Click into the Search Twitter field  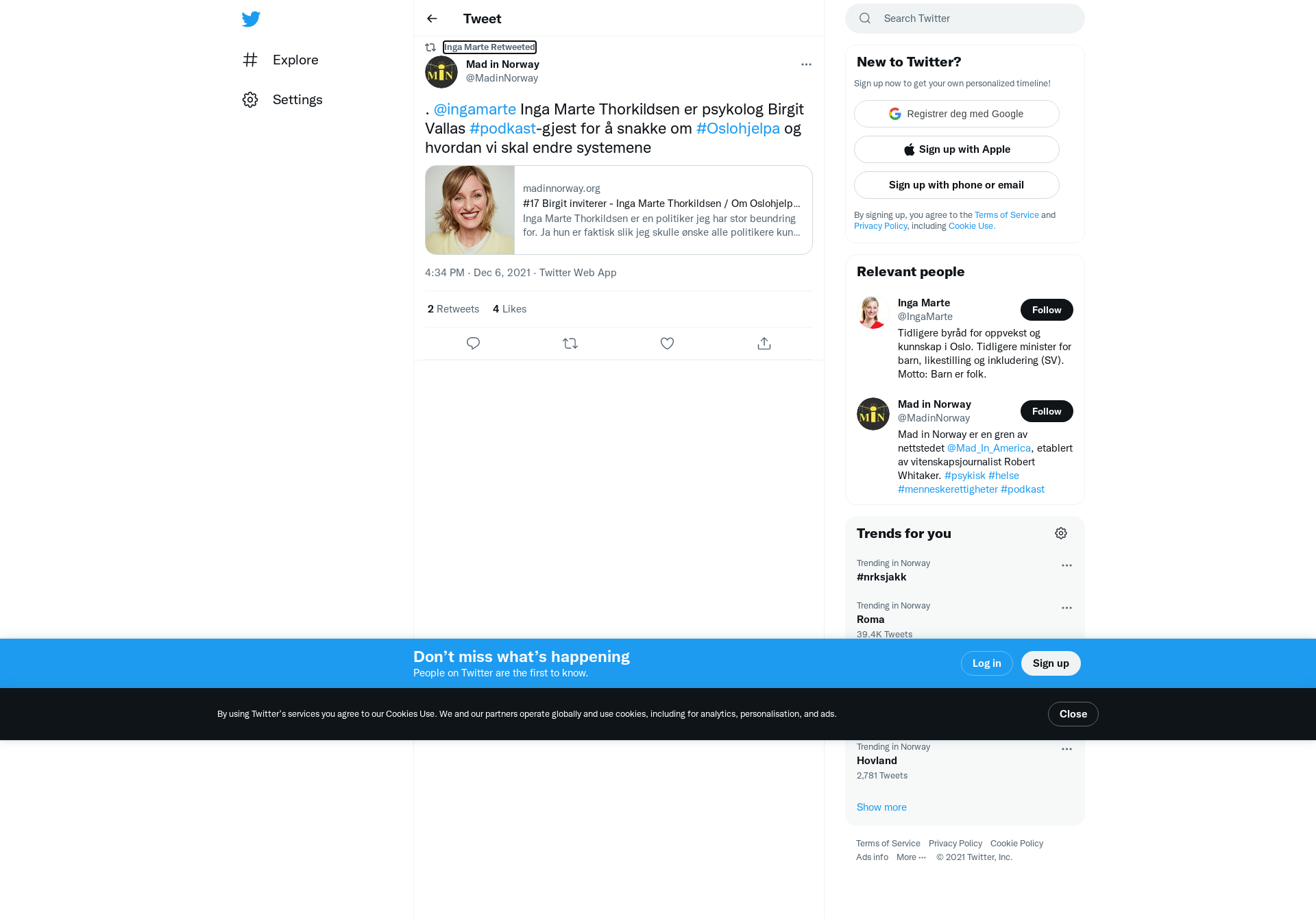(x=965, y=19)
